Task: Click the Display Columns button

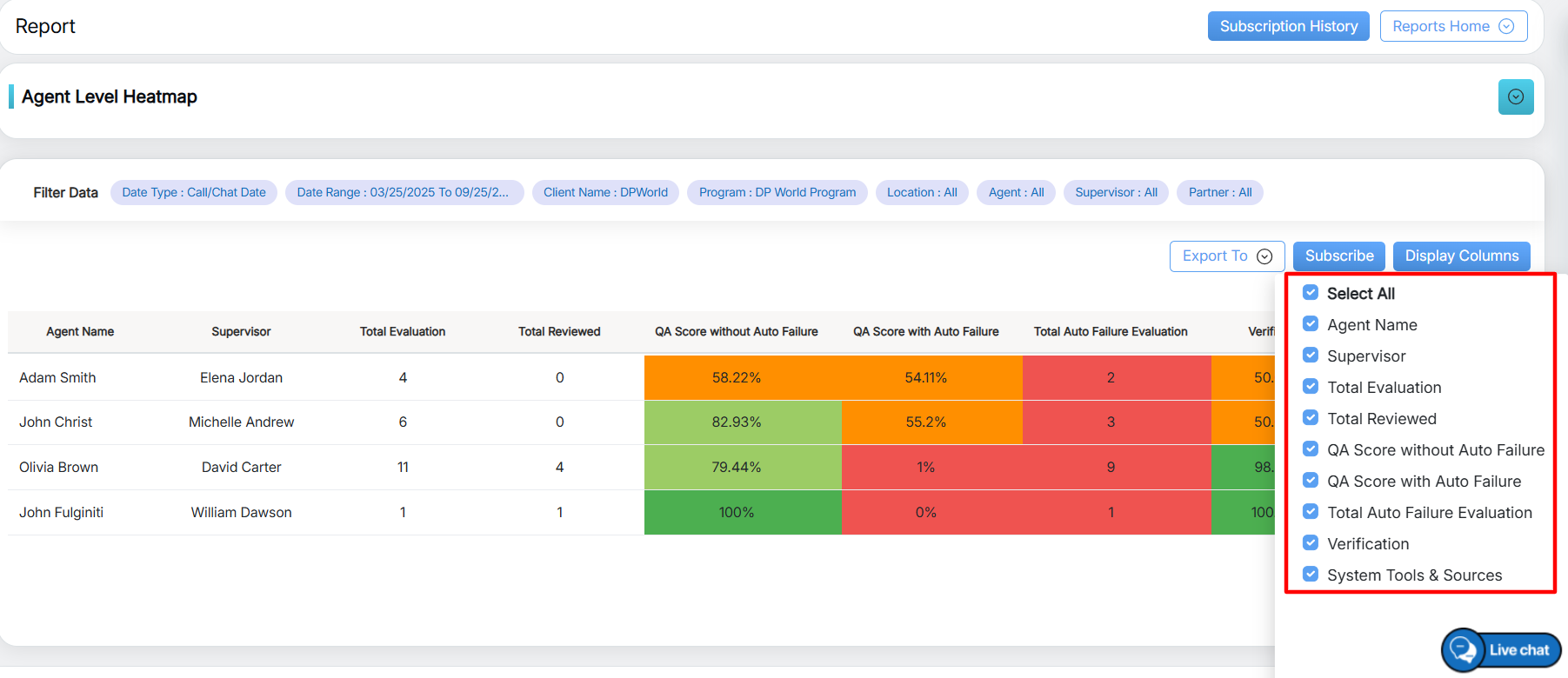Action: [1461, 256]
